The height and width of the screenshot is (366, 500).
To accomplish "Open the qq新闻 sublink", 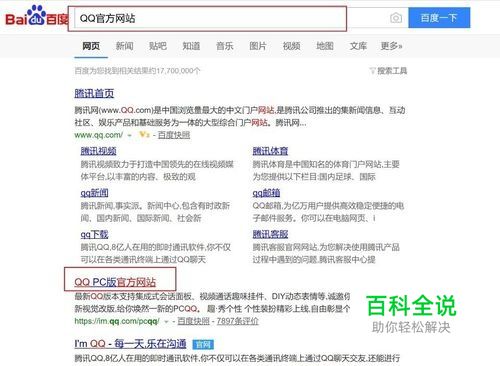I will click(94, 193).
